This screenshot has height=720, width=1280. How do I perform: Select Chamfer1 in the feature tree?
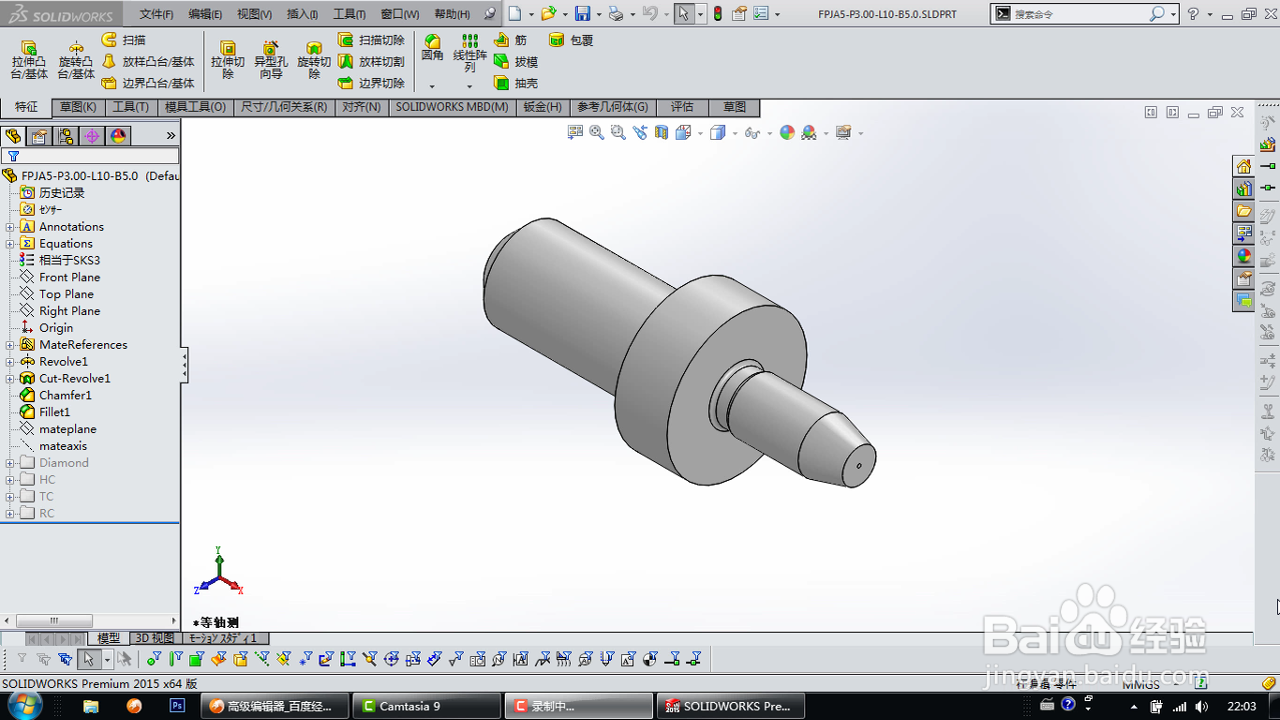(x=55, y=395)
